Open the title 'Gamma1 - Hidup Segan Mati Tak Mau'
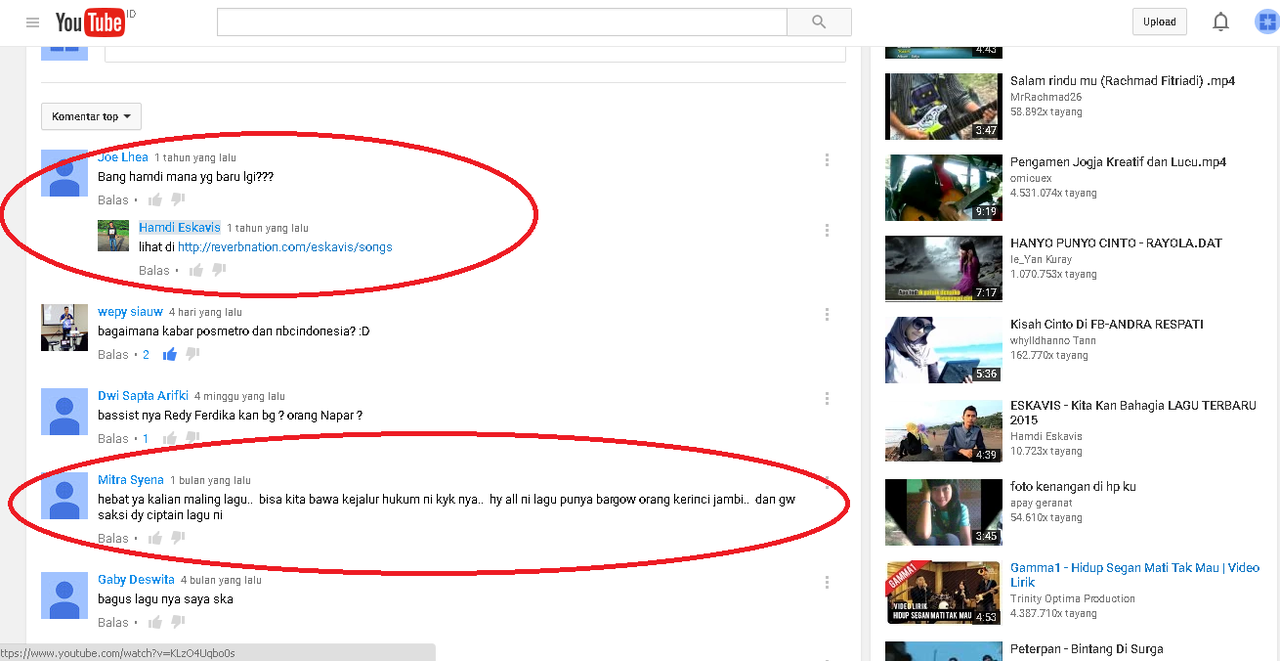The height and width of the screenshot is (661, 1280). tap(1135, 575)
